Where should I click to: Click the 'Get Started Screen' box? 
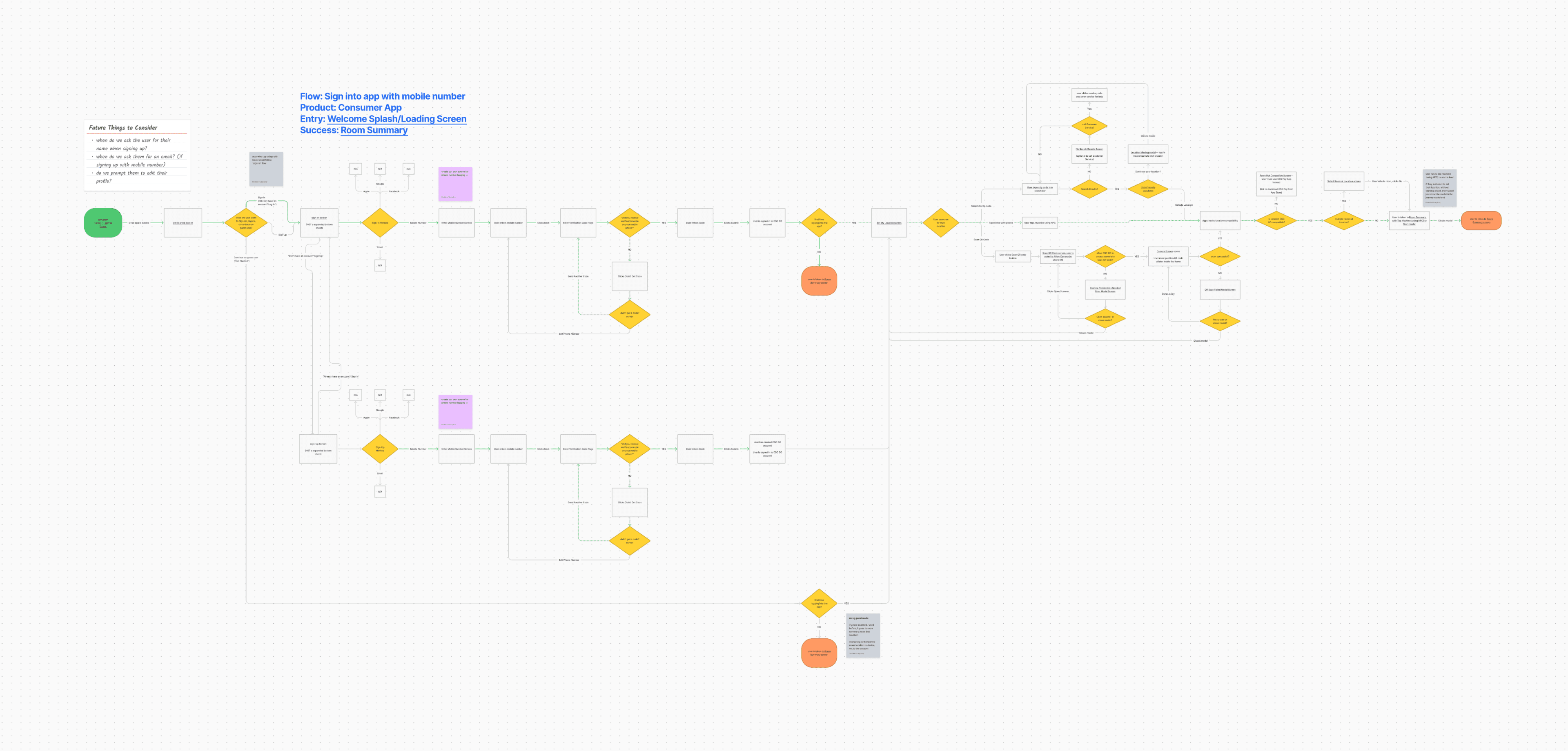[183, 223]
